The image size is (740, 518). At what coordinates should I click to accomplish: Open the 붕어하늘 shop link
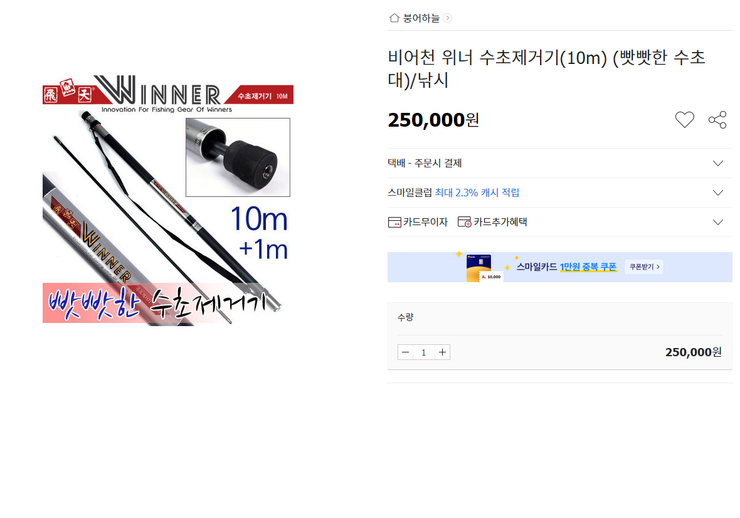coord(421,18)
